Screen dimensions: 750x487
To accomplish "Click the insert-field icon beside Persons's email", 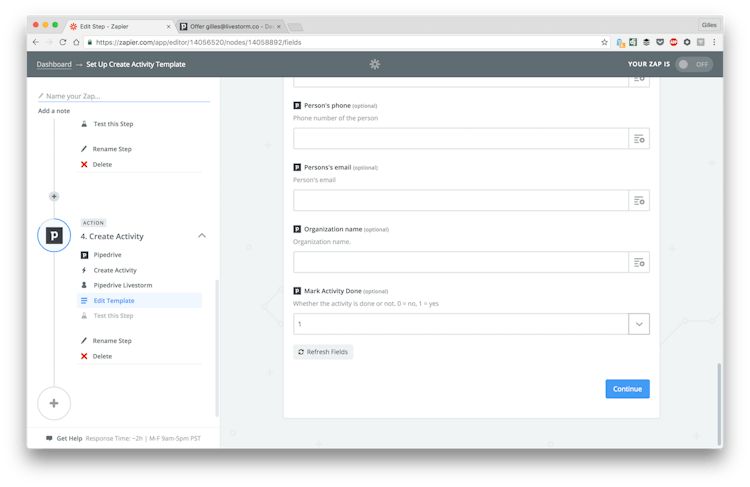I will click(x=638, y=201).
